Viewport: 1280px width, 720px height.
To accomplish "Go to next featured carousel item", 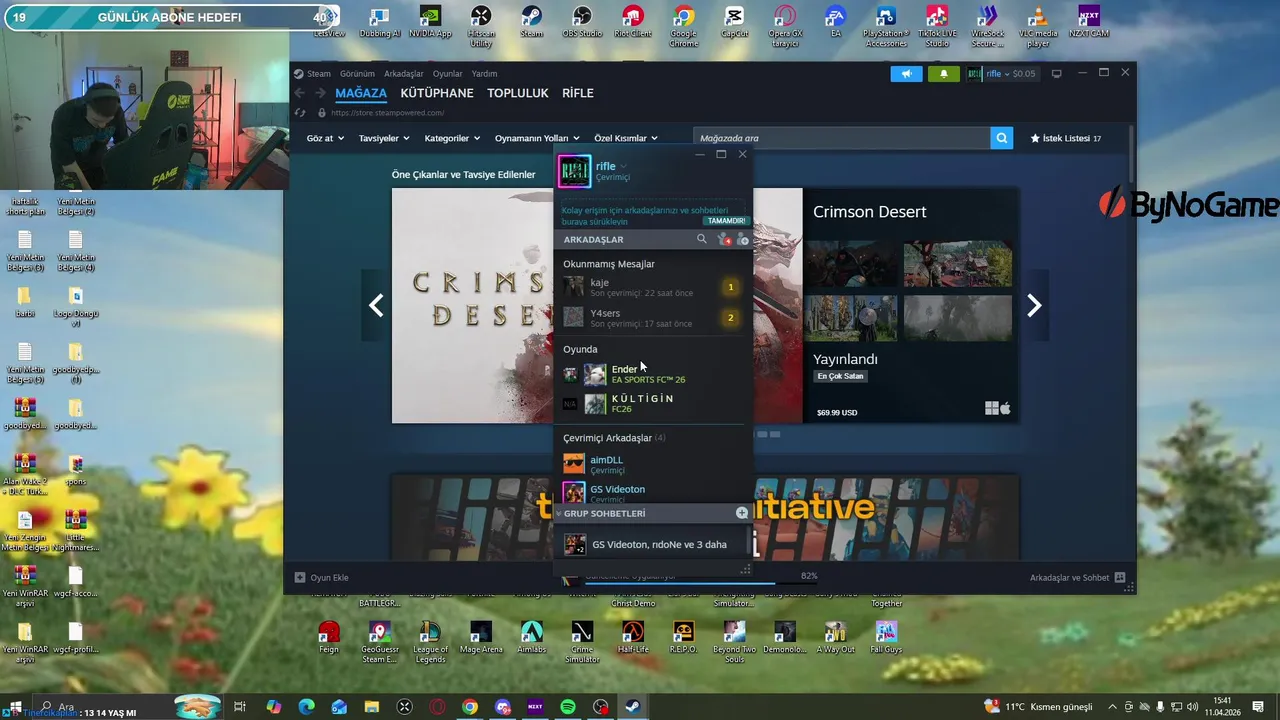I will pyautogui.click(x=1034, y=306).
